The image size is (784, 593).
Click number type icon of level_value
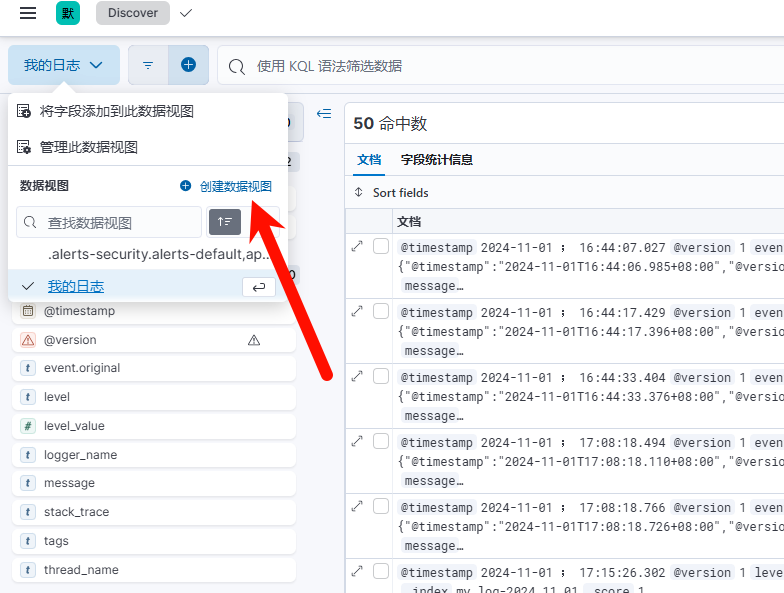point(28,426)
